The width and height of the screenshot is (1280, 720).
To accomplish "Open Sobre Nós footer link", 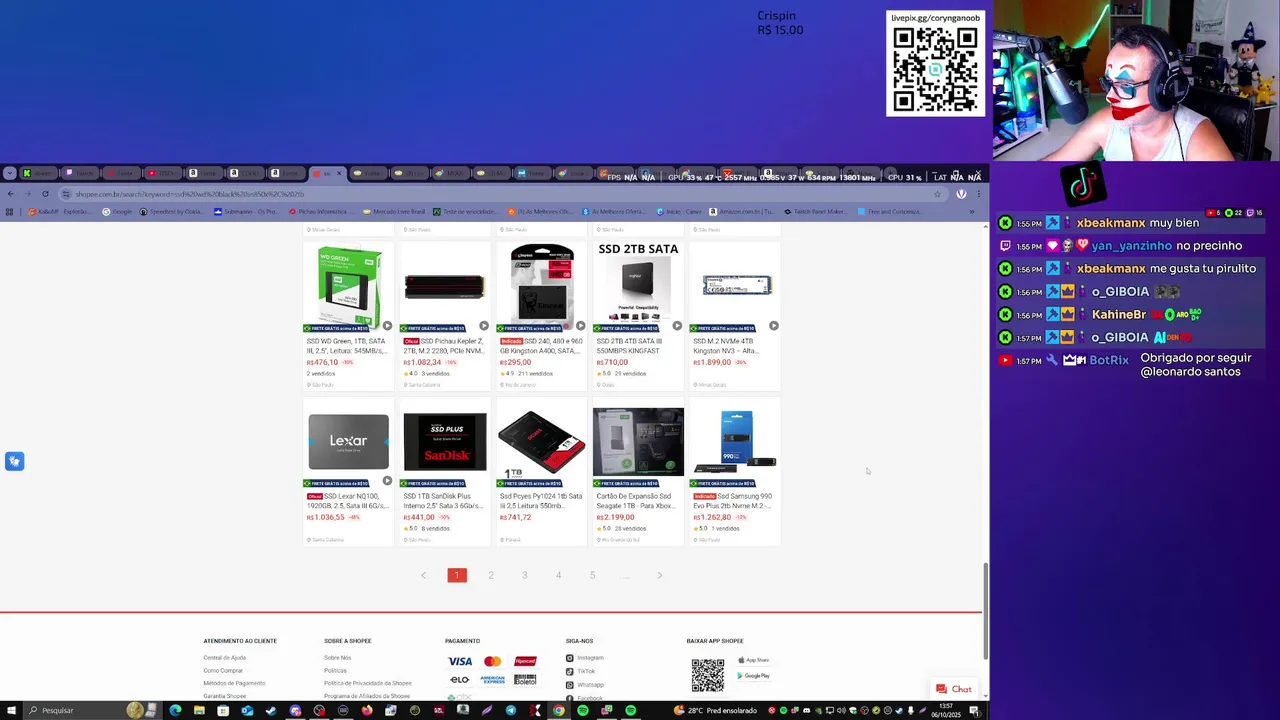I will coord(337,658).
